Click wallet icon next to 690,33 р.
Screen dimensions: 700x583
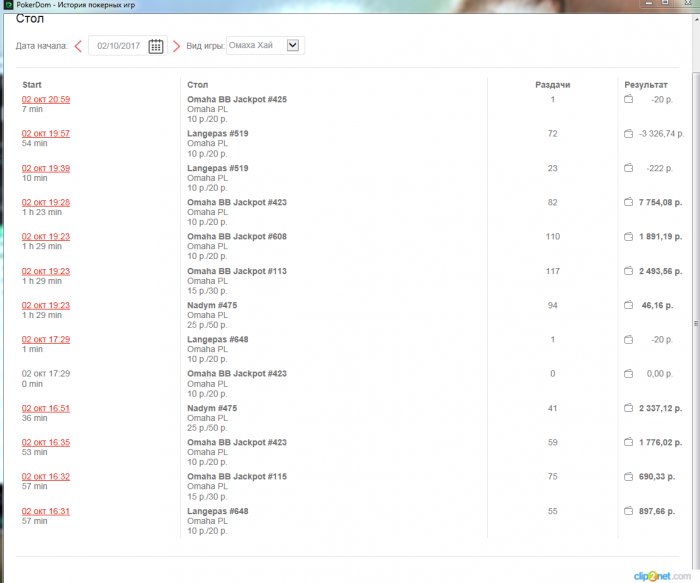(629, 476)
